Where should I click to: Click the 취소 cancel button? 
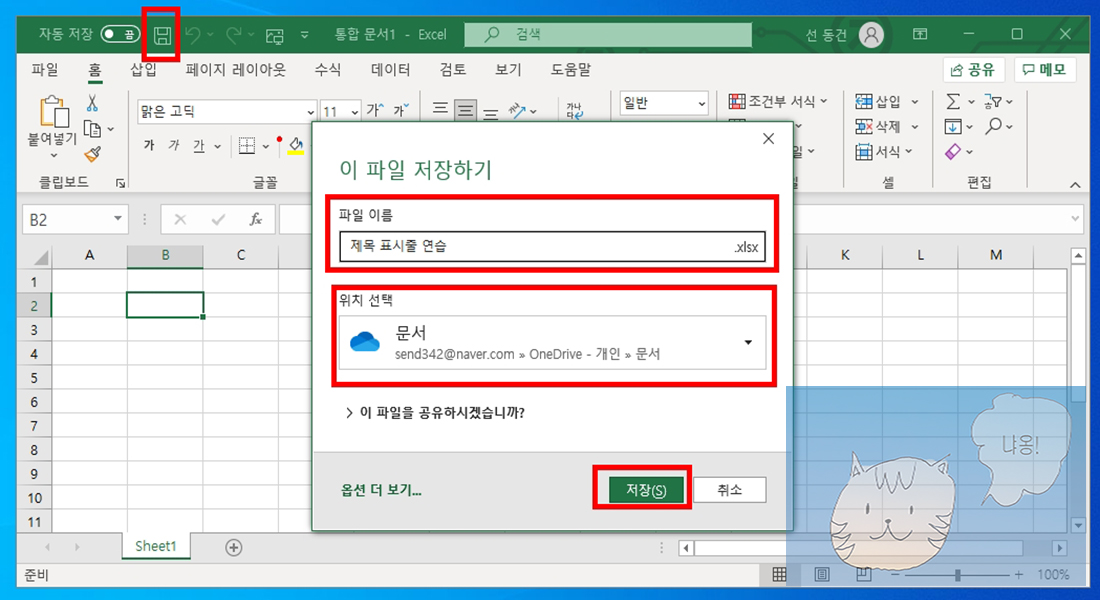(x=730, y=490)
